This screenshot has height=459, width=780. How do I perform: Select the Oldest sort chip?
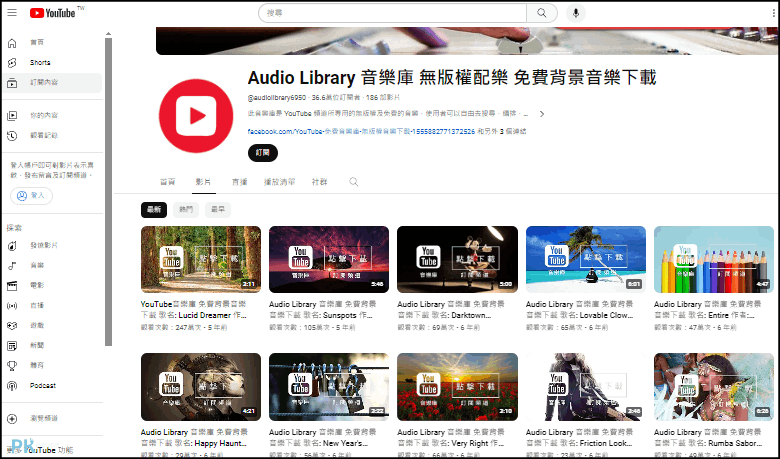pos(218,209)
